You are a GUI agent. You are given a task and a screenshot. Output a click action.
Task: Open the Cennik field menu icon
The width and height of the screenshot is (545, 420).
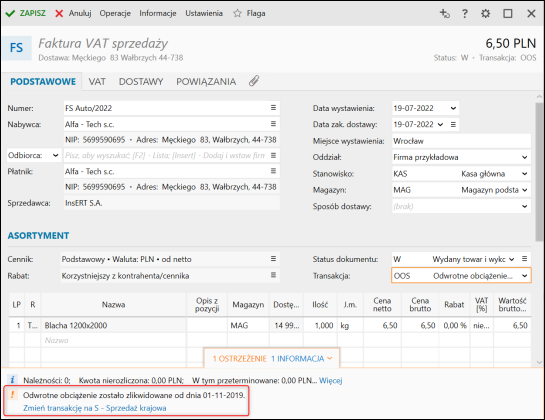[274, 259]
